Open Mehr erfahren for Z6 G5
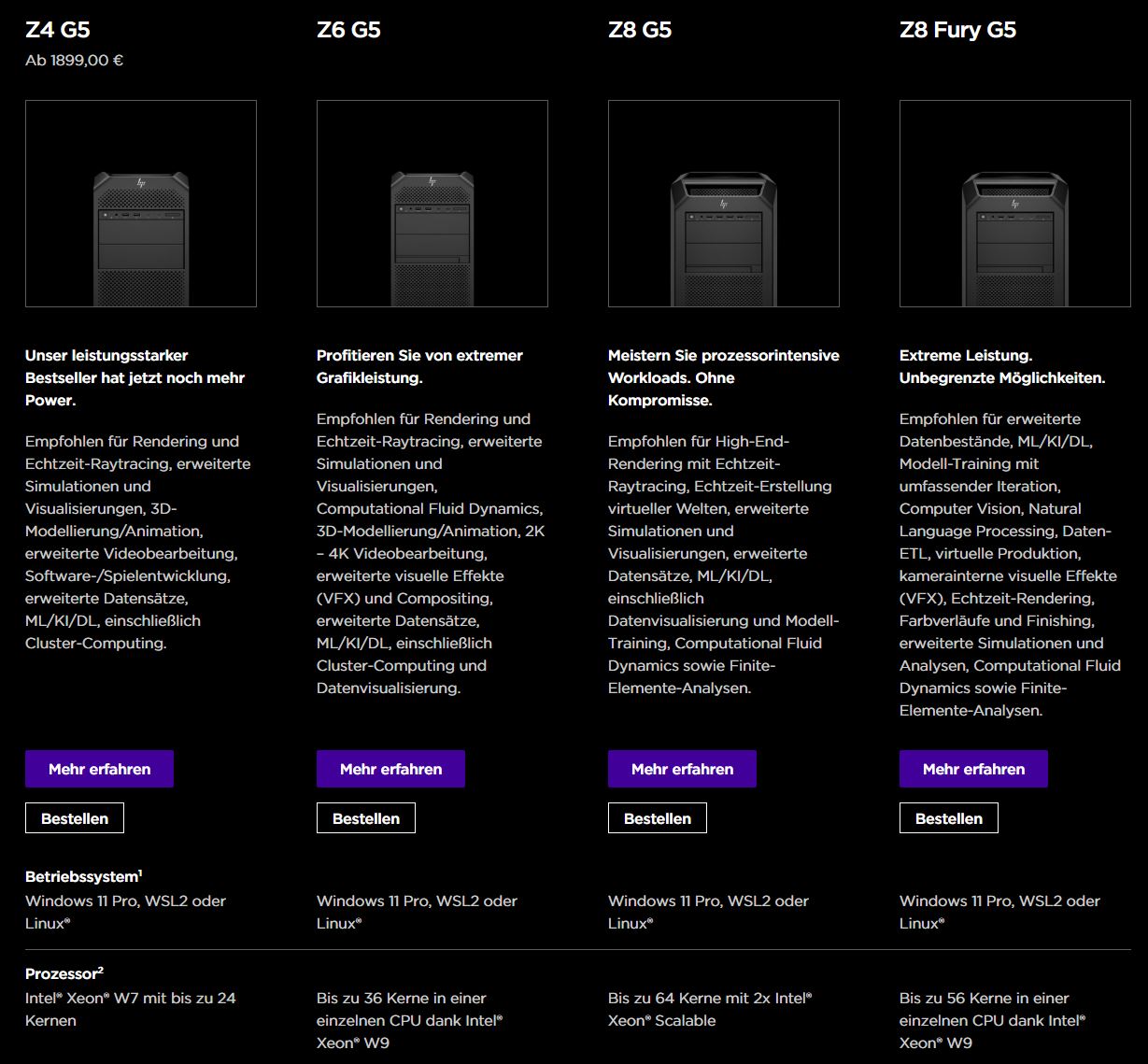Screen dimensions: 1148x1064 tap(390, 769)
